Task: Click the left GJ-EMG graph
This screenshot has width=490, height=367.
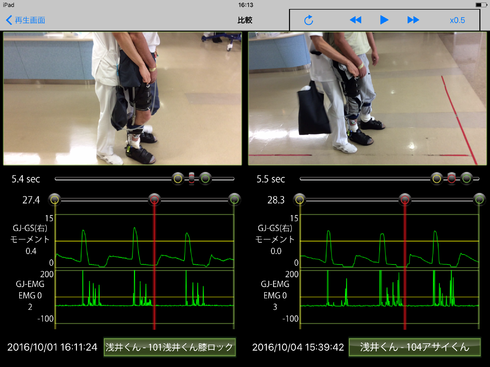Action: click(144, 297)
